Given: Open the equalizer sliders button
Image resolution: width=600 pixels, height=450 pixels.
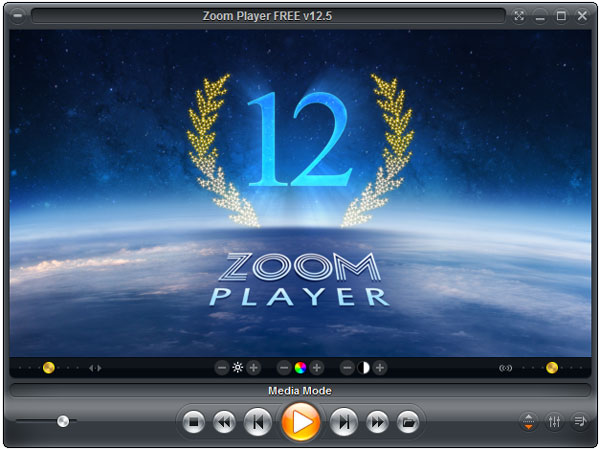Looking at the screenshot, I should click(554, 422).
